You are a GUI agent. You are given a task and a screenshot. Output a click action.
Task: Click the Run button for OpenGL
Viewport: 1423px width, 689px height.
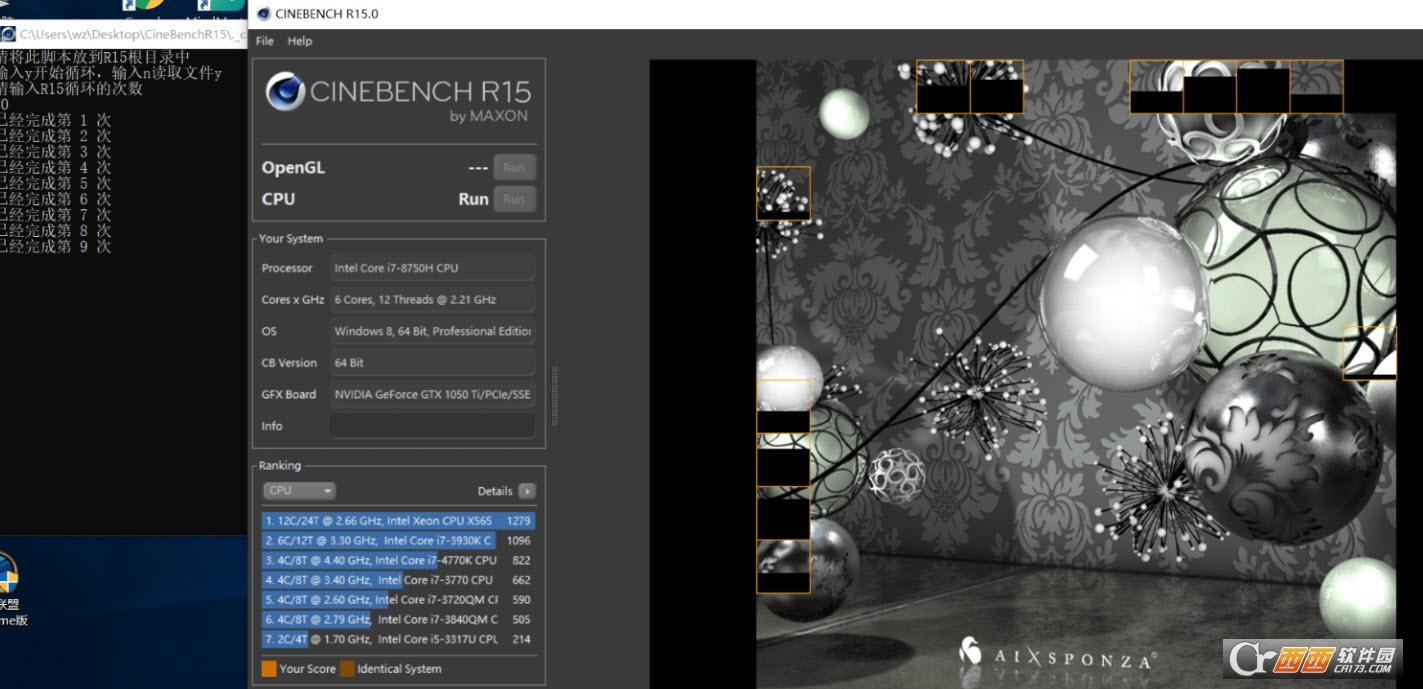tap(514, 168)
